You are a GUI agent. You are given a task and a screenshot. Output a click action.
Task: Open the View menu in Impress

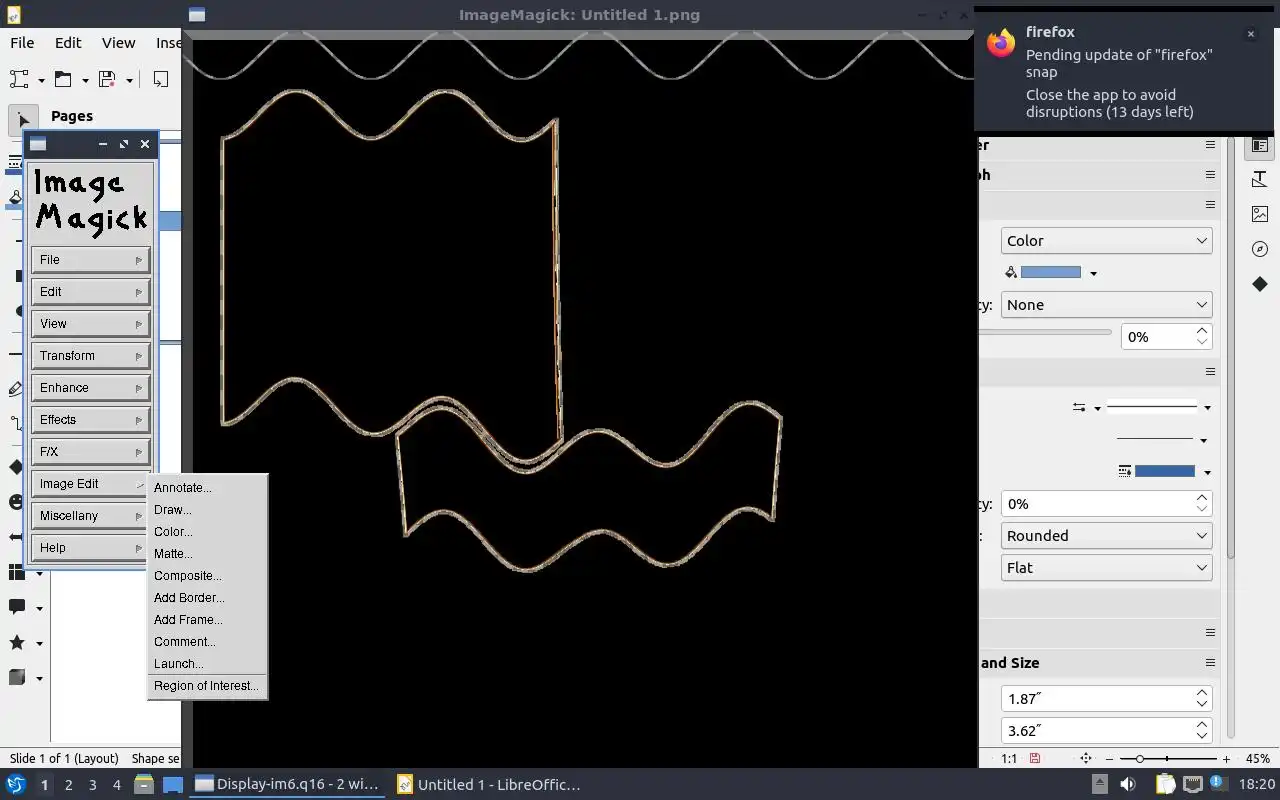click(118, 42)
